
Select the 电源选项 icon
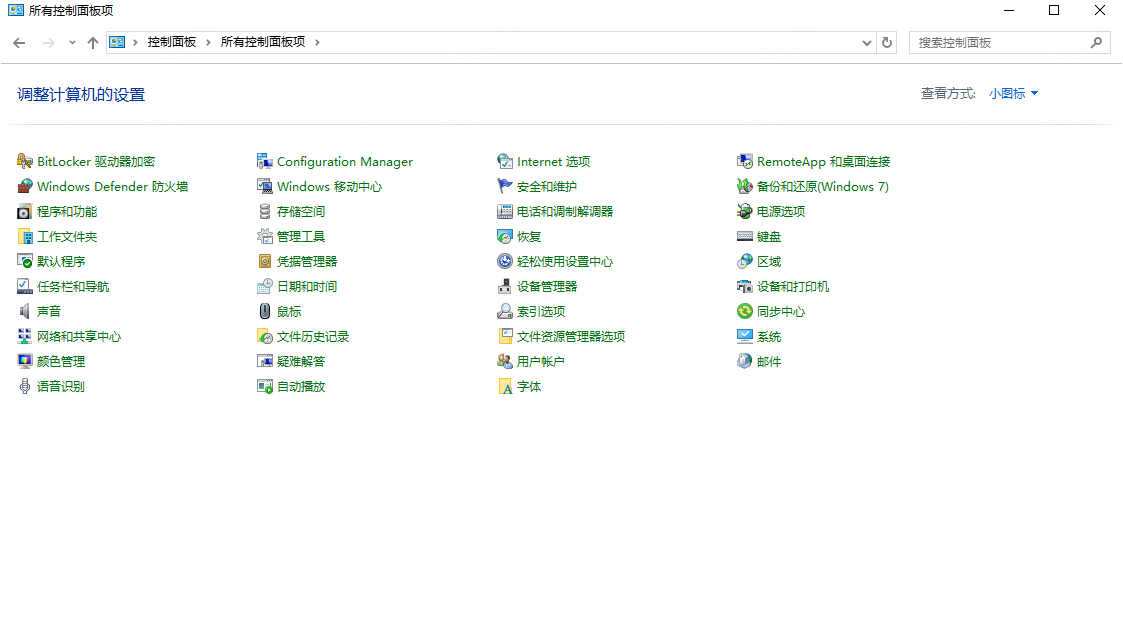pos(745,211)
